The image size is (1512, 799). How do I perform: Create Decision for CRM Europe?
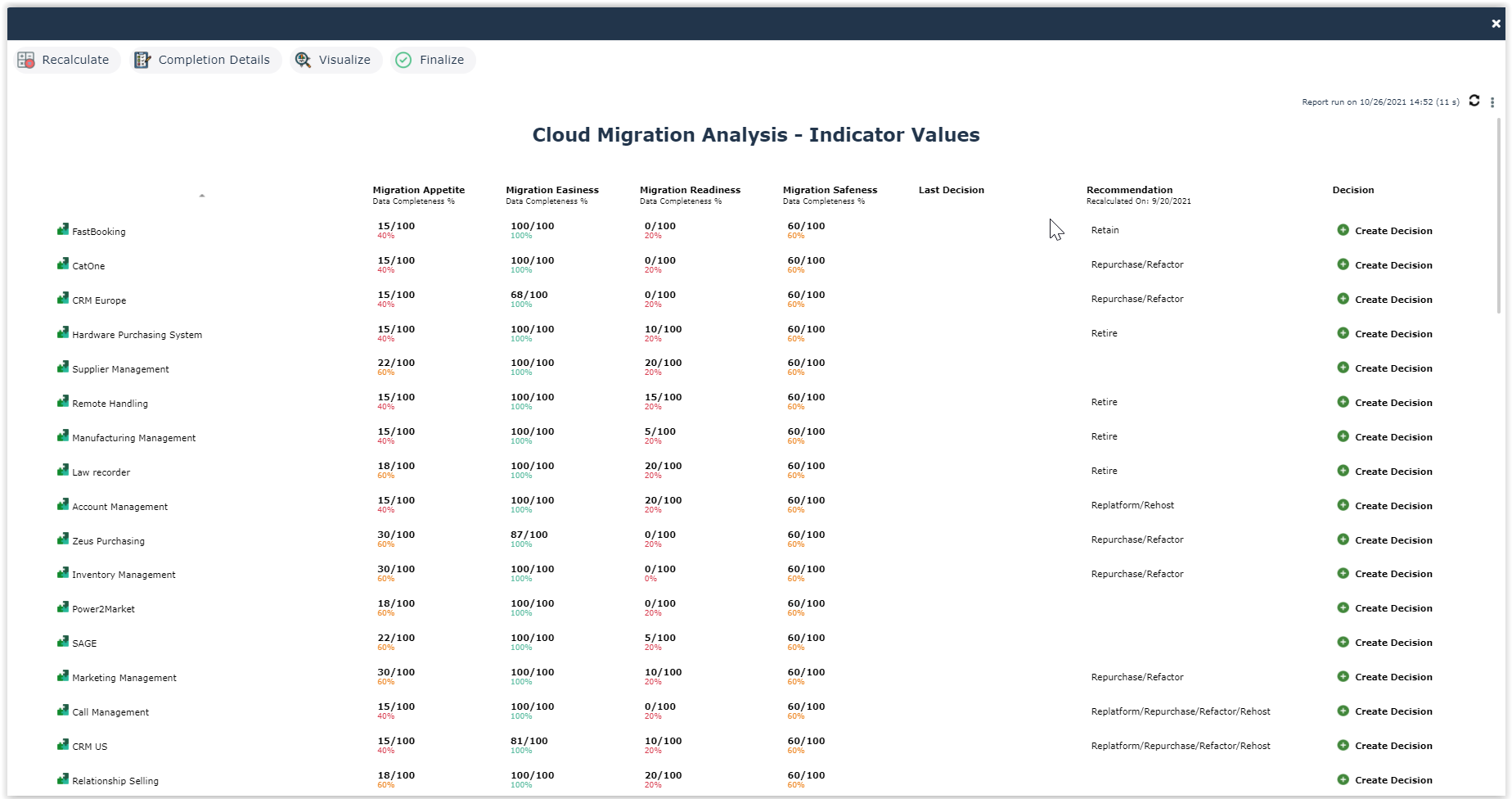(x=1385, y=300)
